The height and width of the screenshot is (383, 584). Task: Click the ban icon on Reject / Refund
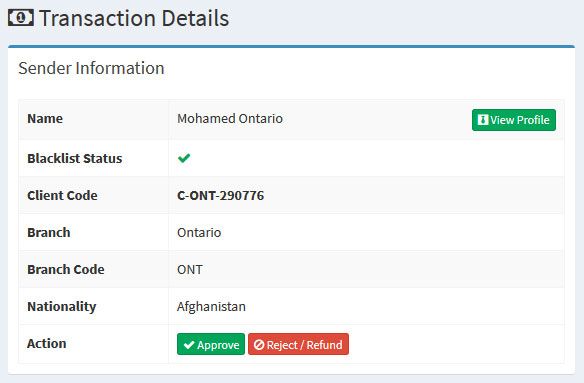(259, 345)
